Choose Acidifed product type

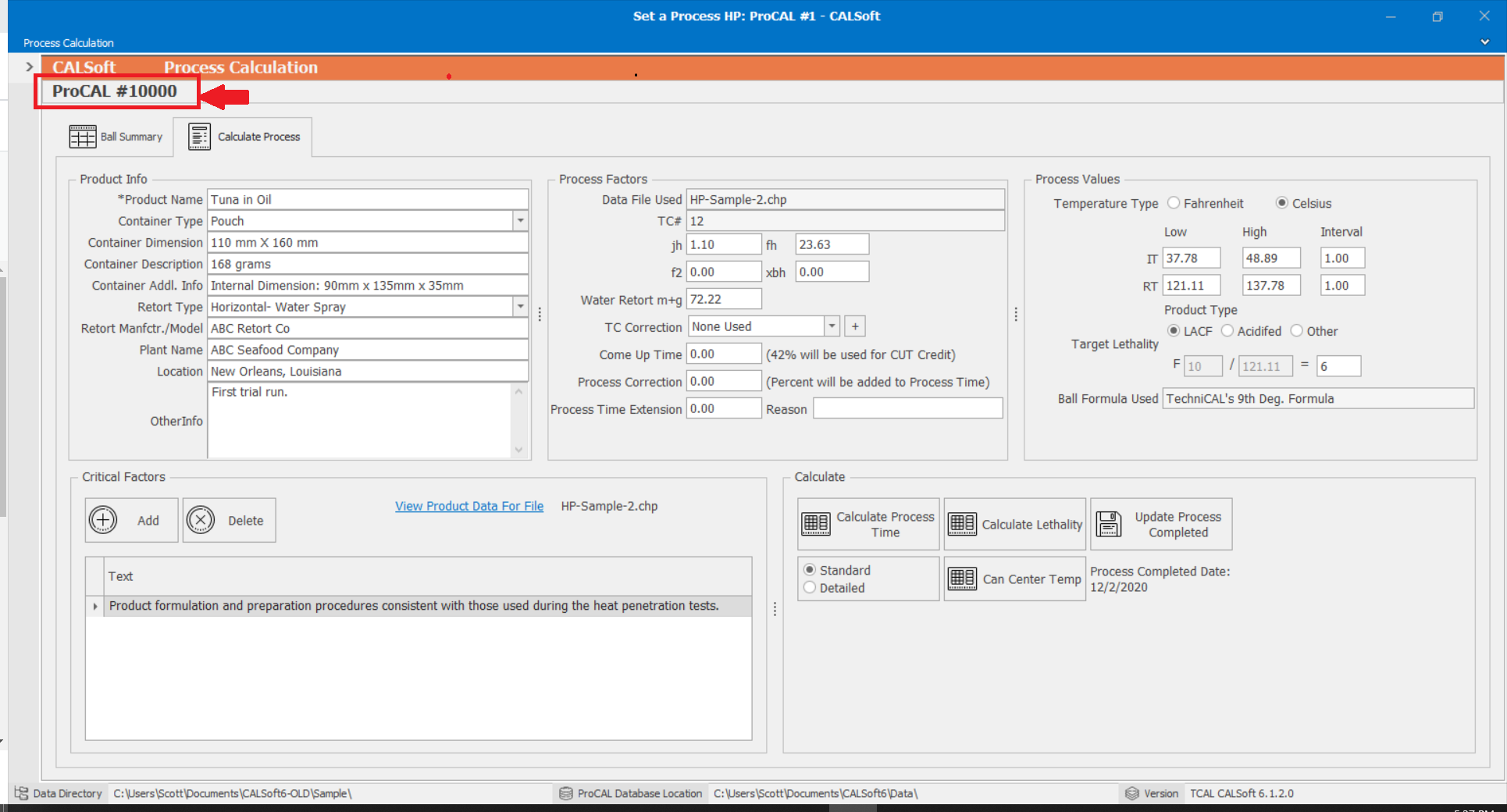[x=1227, y=331]
